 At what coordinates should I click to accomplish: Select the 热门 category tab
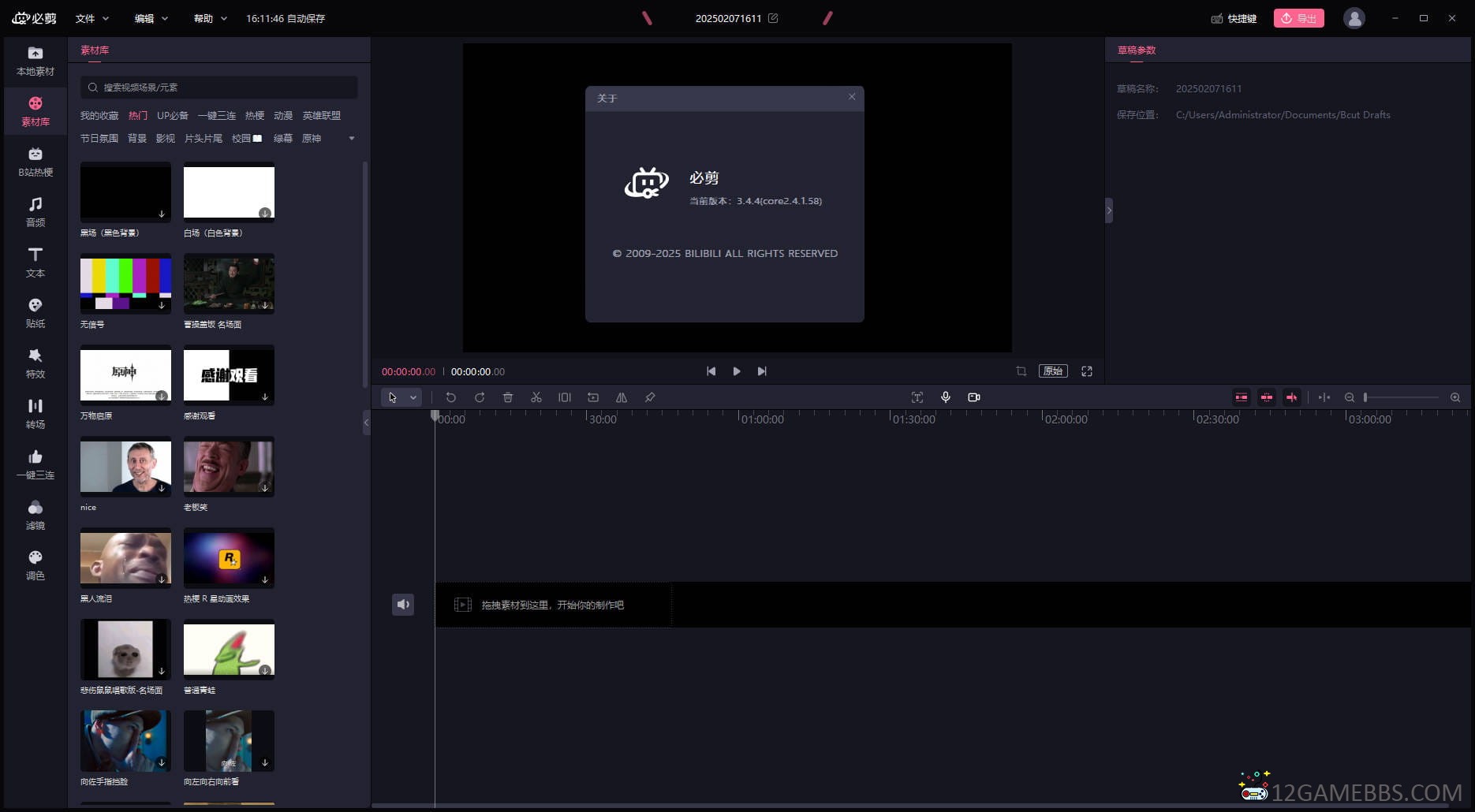[138, 116]
